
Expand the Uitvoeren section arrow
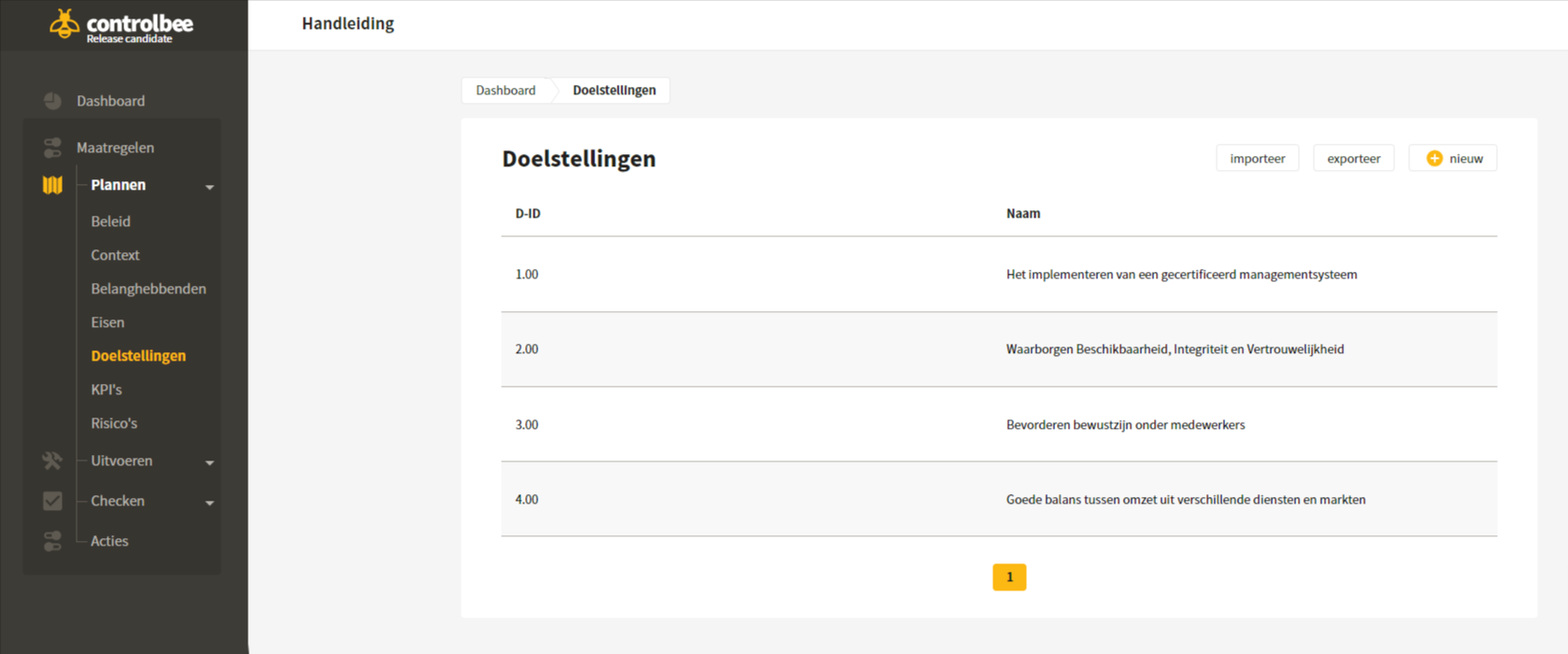[209, 462]
